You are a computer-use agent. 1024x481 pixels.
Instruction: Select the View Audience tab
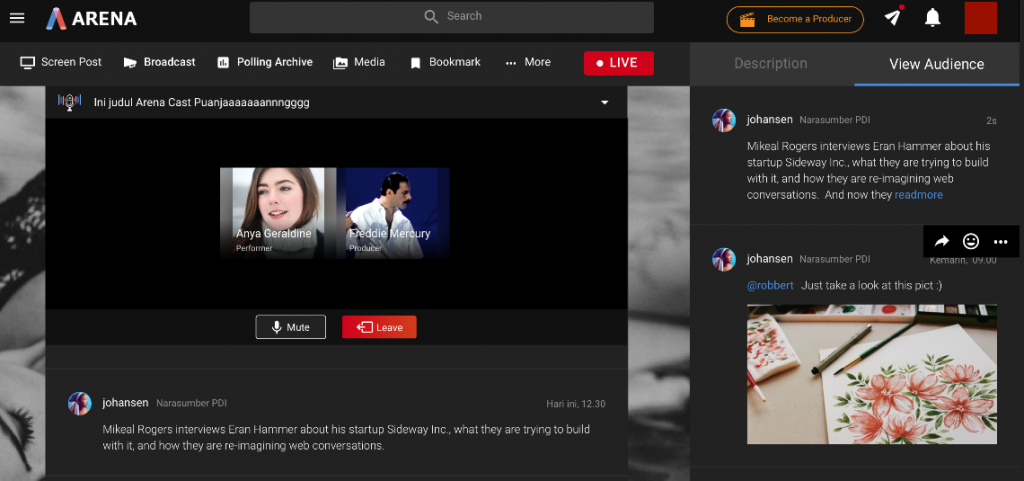point(936,64)
